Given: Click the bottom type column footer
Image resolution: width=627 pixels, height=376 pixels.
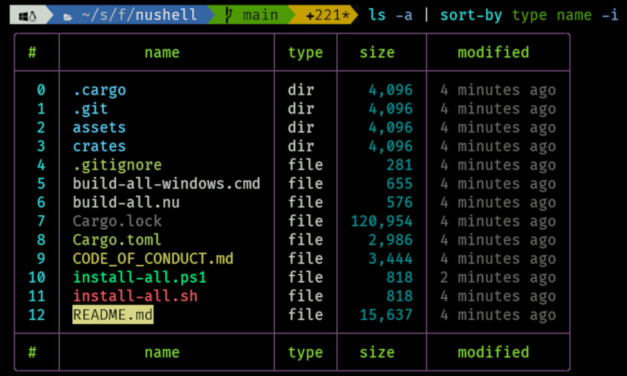Looking at the screenshot, I should pos(306,353).
